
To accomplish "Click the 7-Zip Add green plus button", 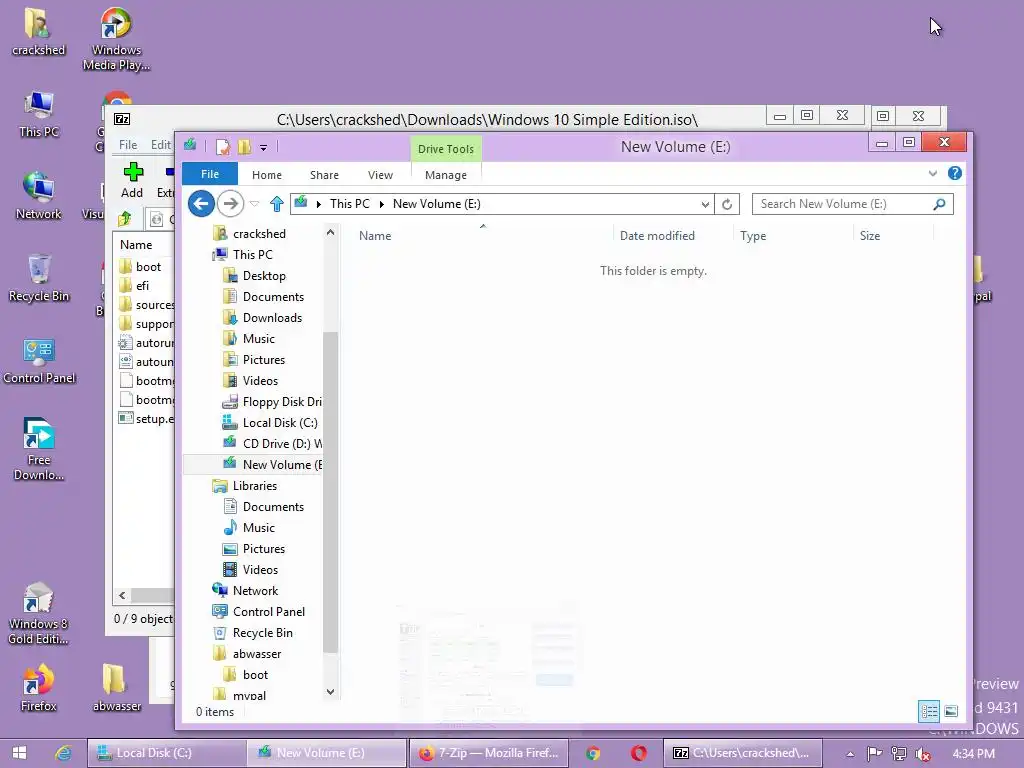I will coord(133,180).
